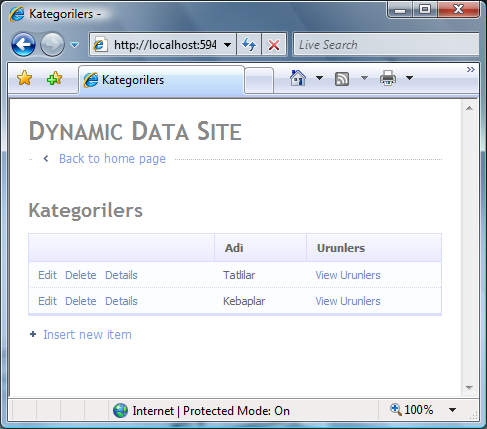Click View Urunlers for Kebaplar

(348, 301)
